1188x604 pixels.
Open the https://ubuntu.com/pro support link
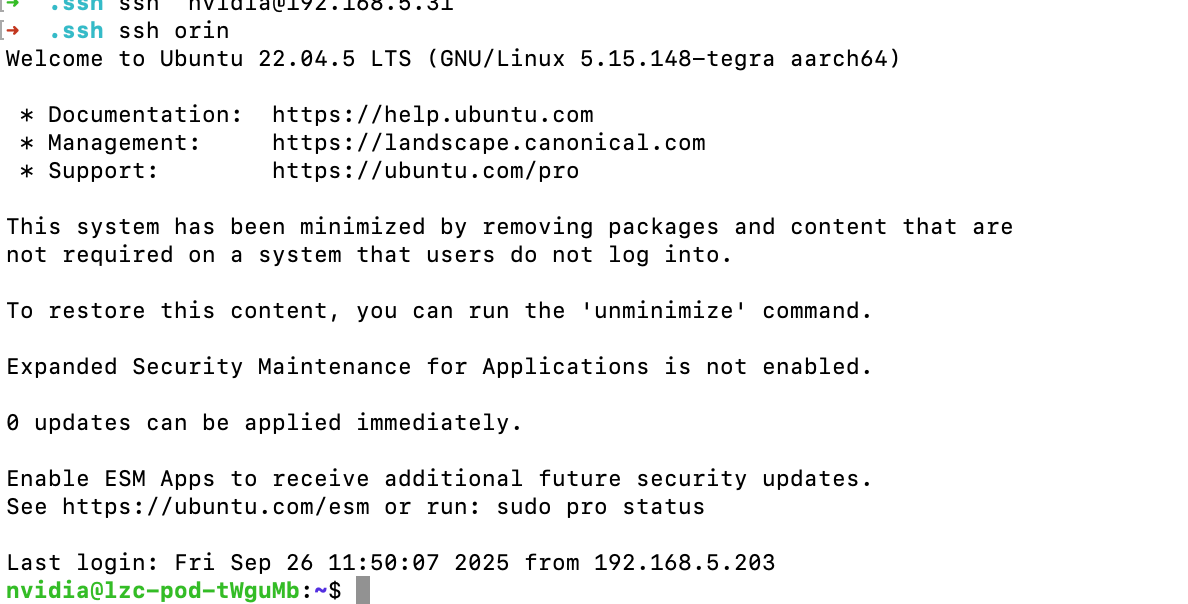[x=426, y=171]
